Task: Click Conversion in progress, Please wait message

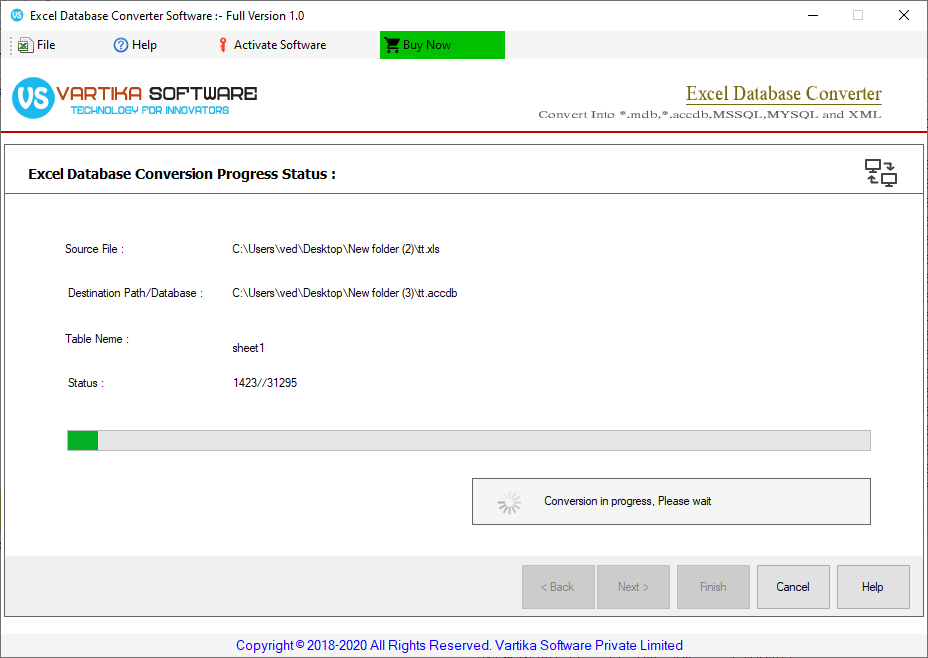Action: point(627,501)
